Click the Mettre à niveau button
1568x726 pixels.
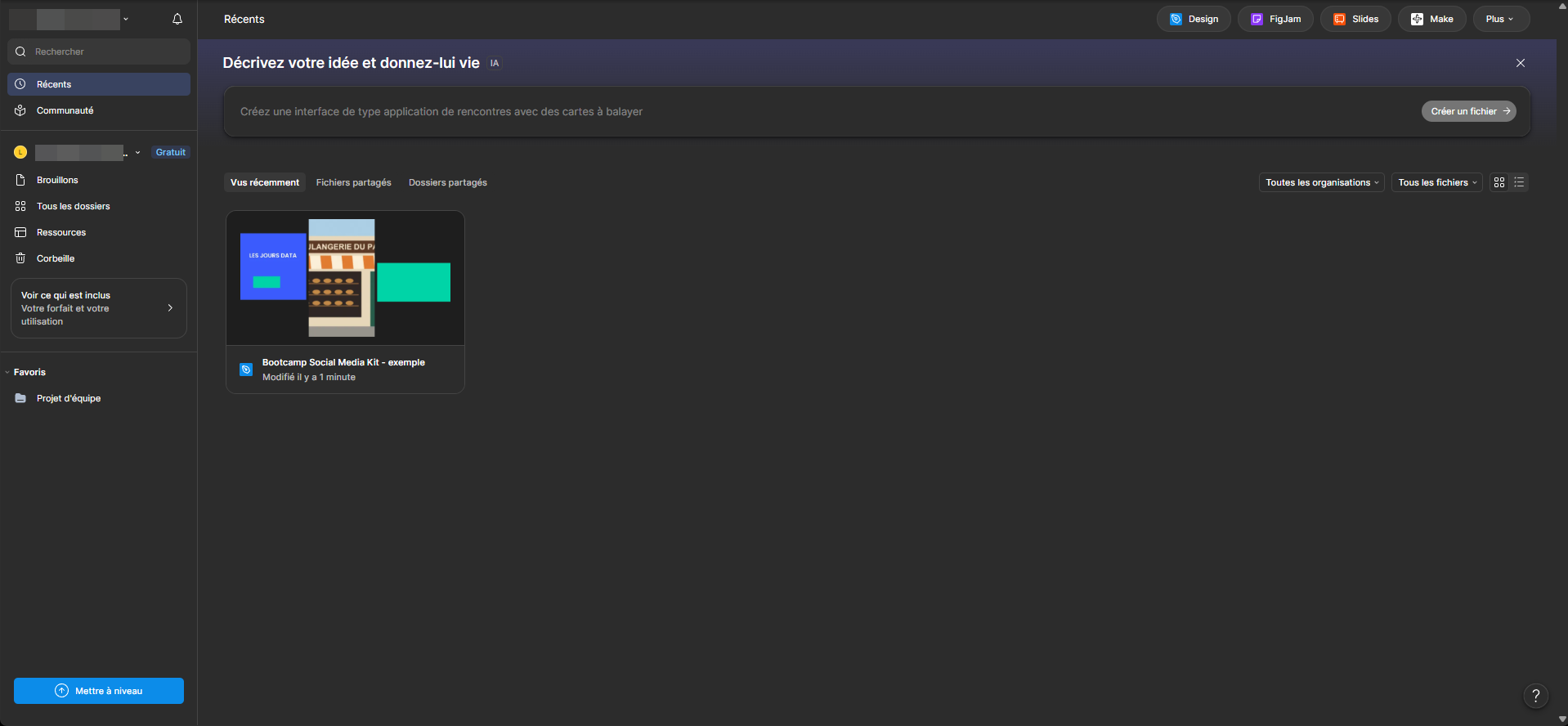tap(99, 691)
